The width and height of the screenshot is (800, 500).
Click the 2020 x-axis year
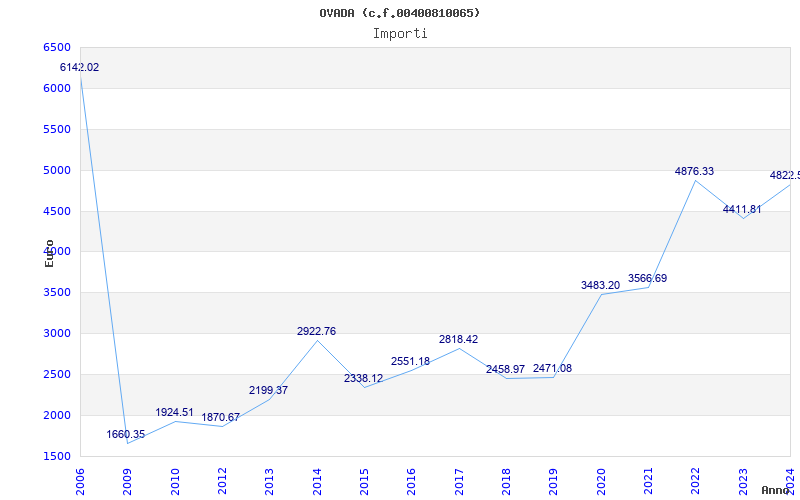601,481
